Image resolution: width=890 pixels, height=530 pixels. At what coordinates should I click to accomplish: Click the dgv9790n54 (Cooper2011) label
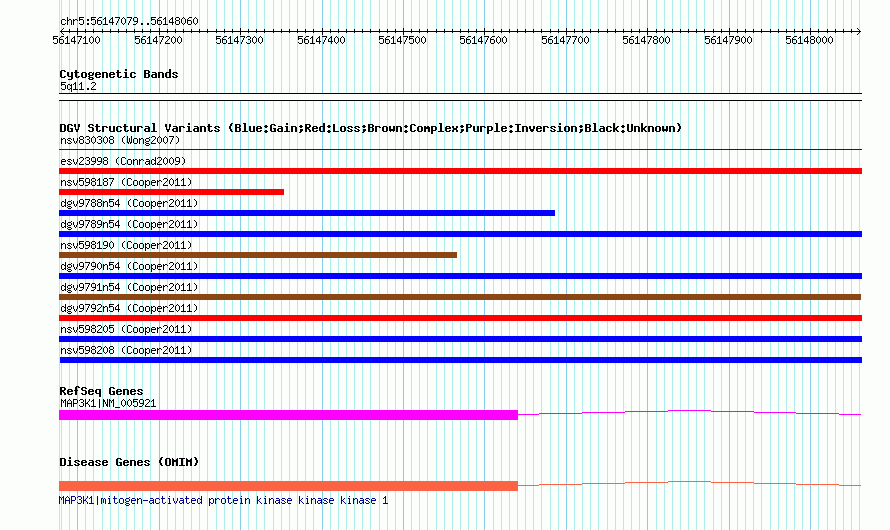129,266
